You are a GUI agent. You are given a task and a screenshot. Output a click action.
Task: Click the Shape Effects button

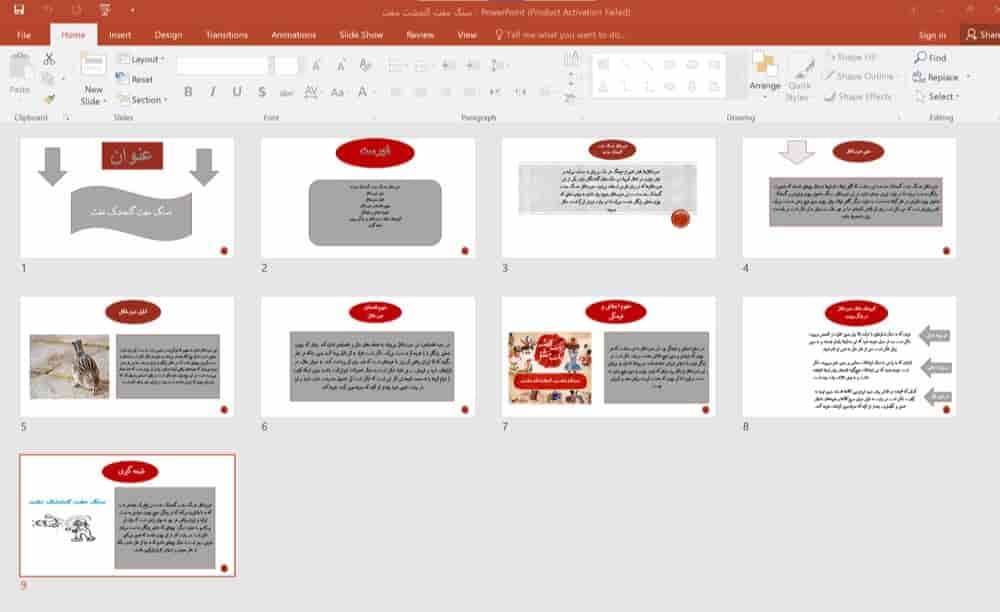858,96
